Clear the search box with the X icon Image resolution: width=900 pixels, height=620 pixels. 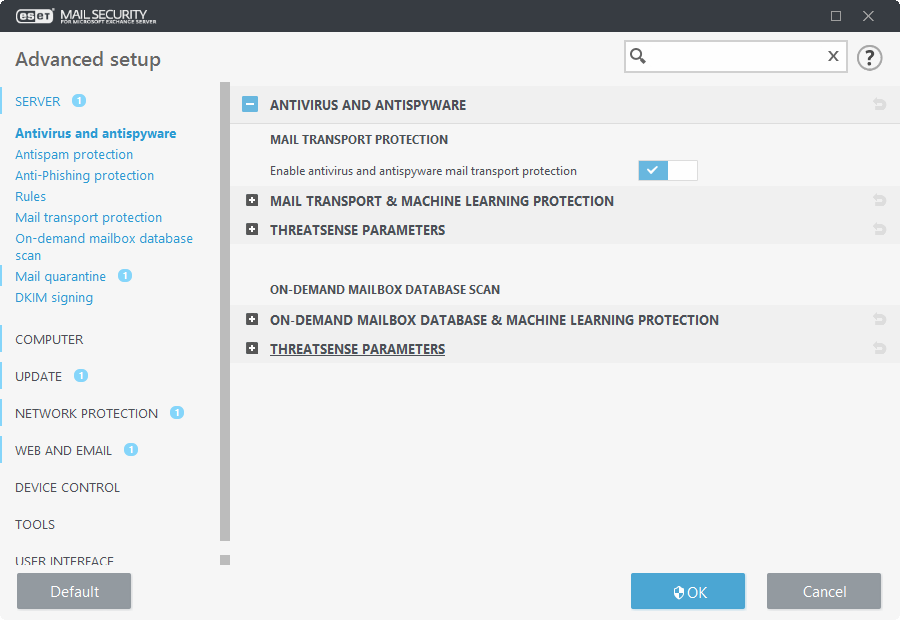tap(833, 56)
